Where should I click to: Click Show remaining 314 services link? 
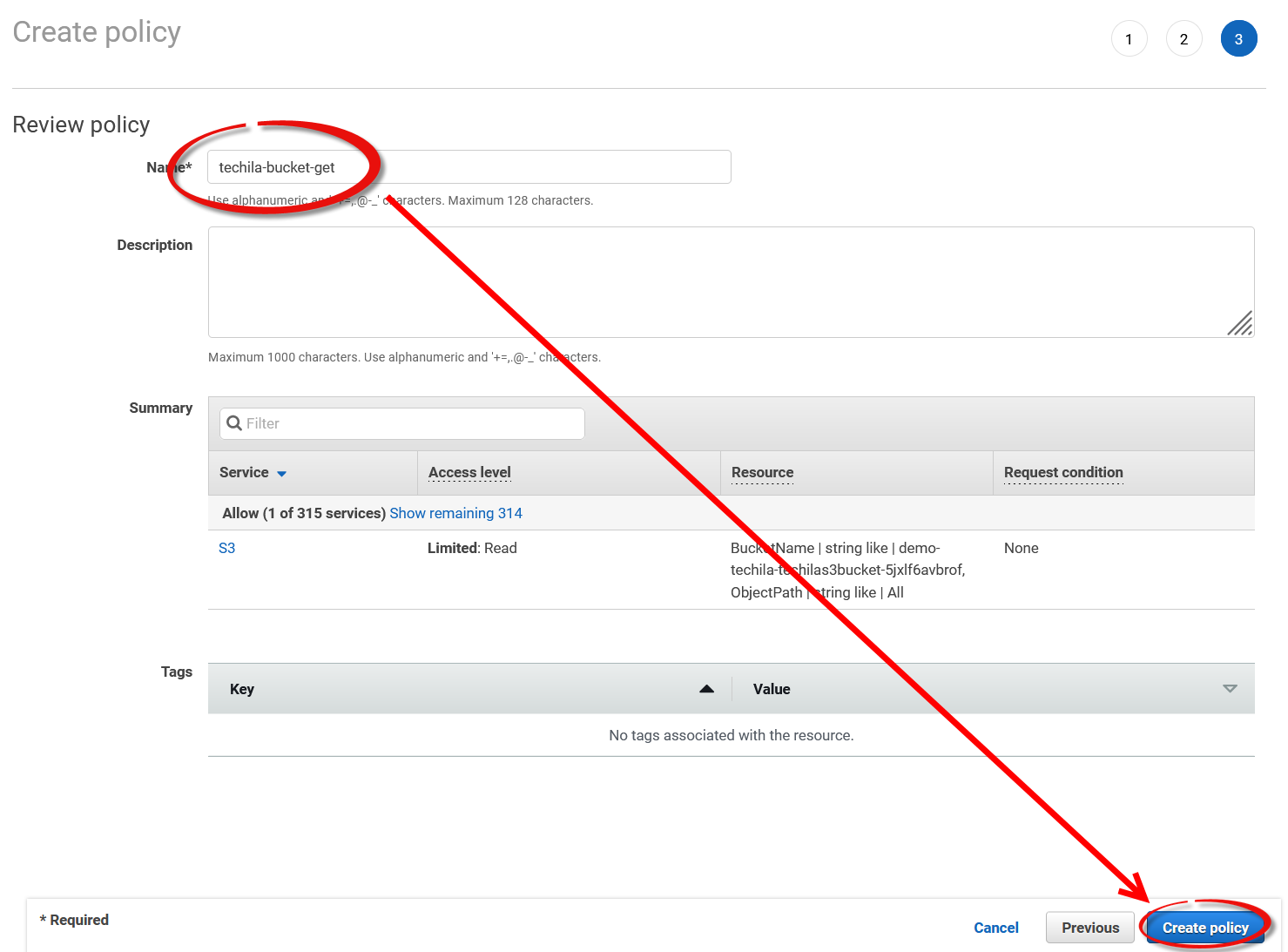455,513
